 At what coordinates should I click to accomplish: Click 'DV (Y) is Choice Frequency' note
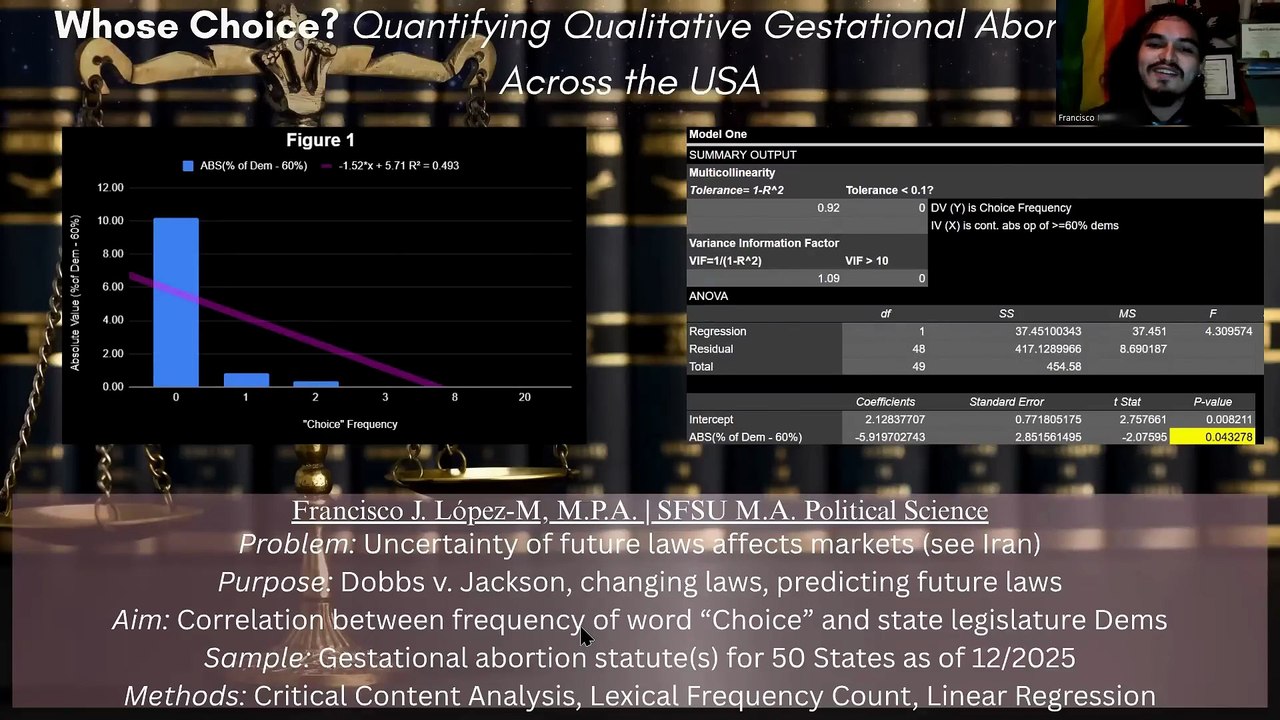tap(1001, 208)
